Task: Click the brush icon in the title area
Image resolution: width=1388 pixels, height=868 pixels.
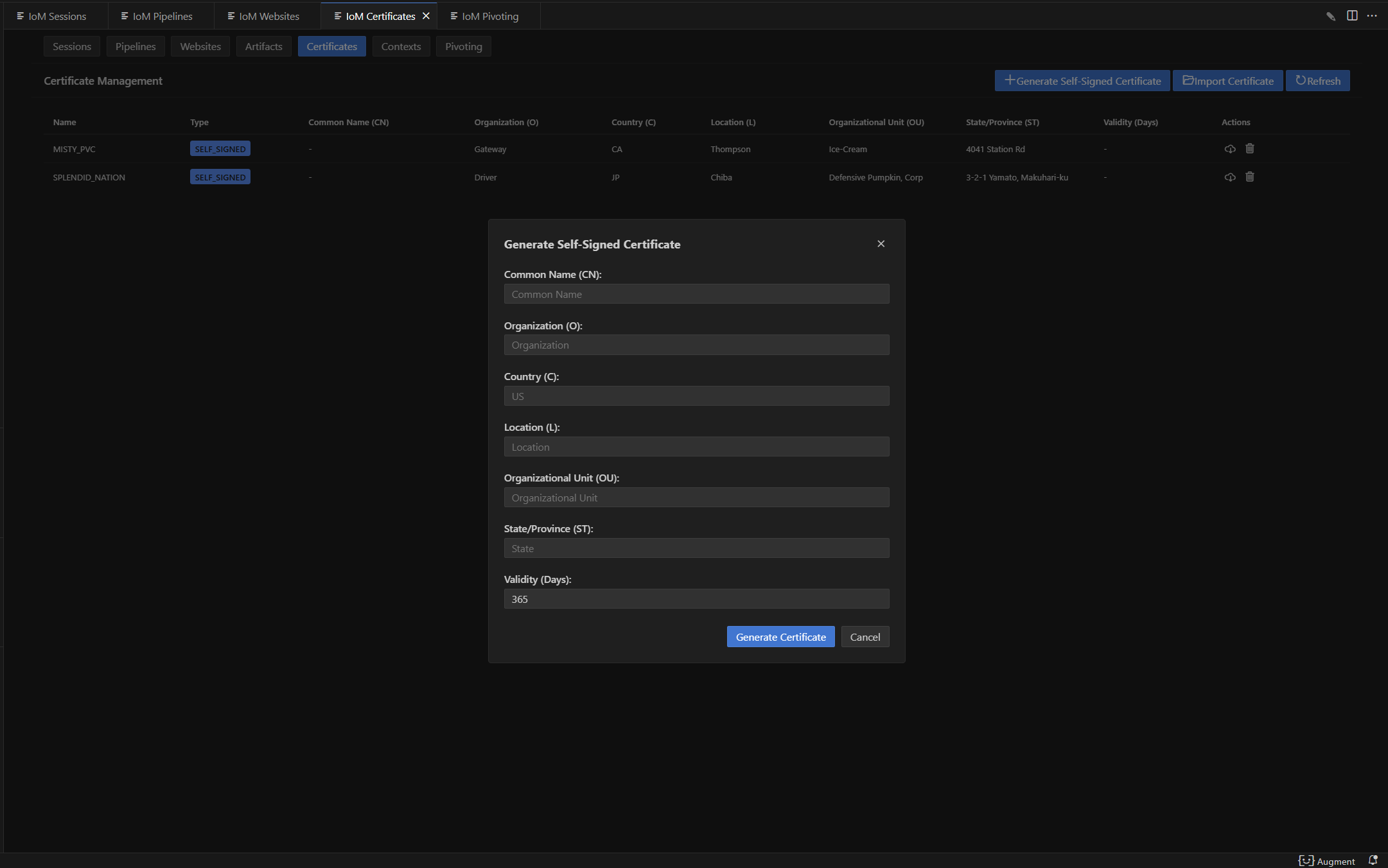Action: (x=1331, y=16)
